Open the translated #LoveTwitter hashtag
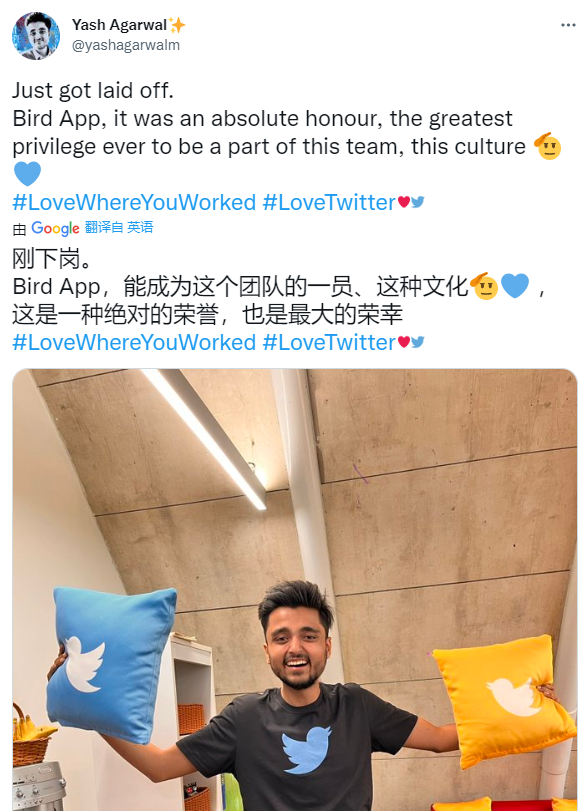The height and width of the screenshot is (811, 583). [329, 342]
